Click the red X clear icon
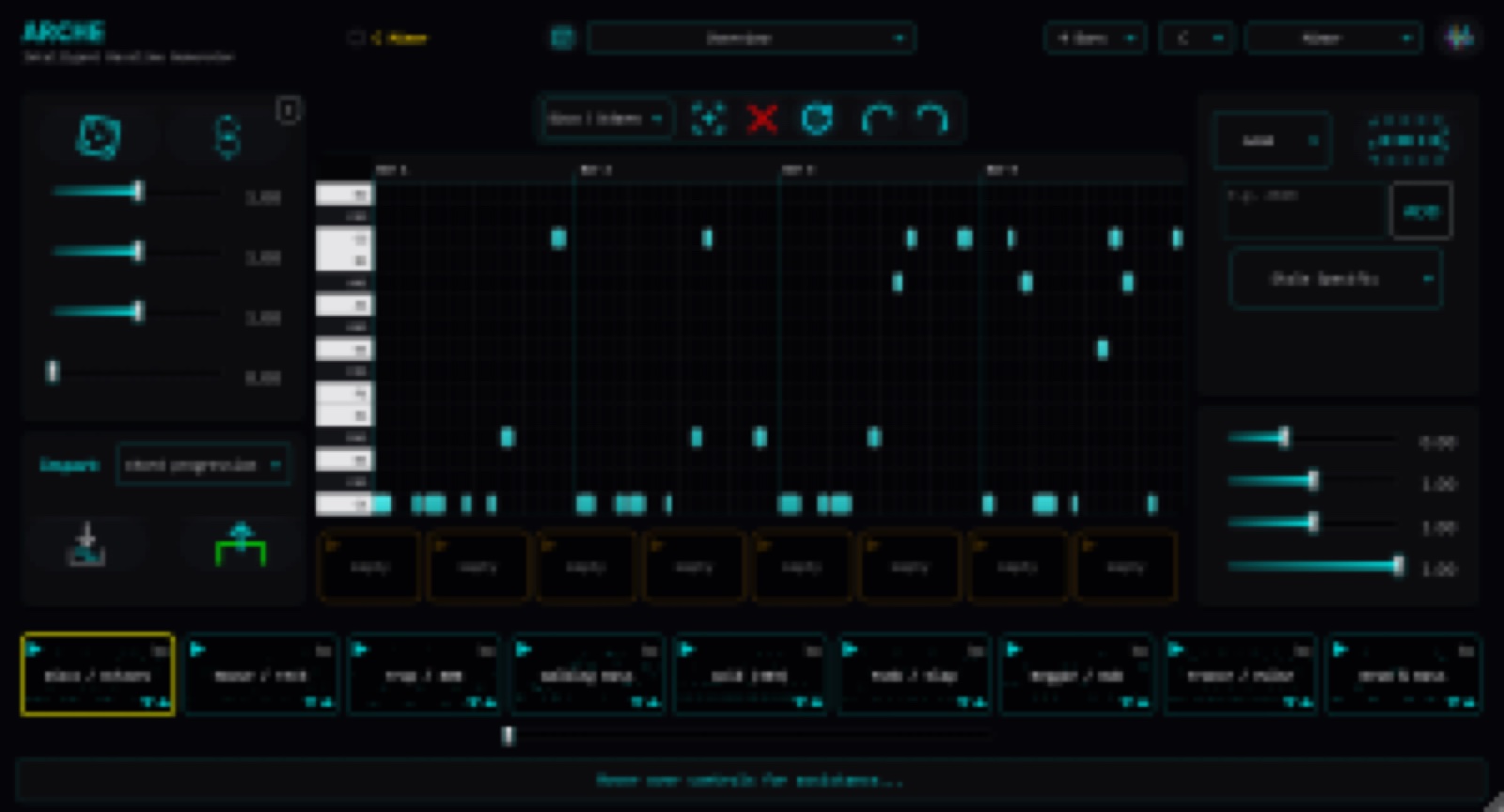Screen dimensions: 1504x812 pos(761,119)
